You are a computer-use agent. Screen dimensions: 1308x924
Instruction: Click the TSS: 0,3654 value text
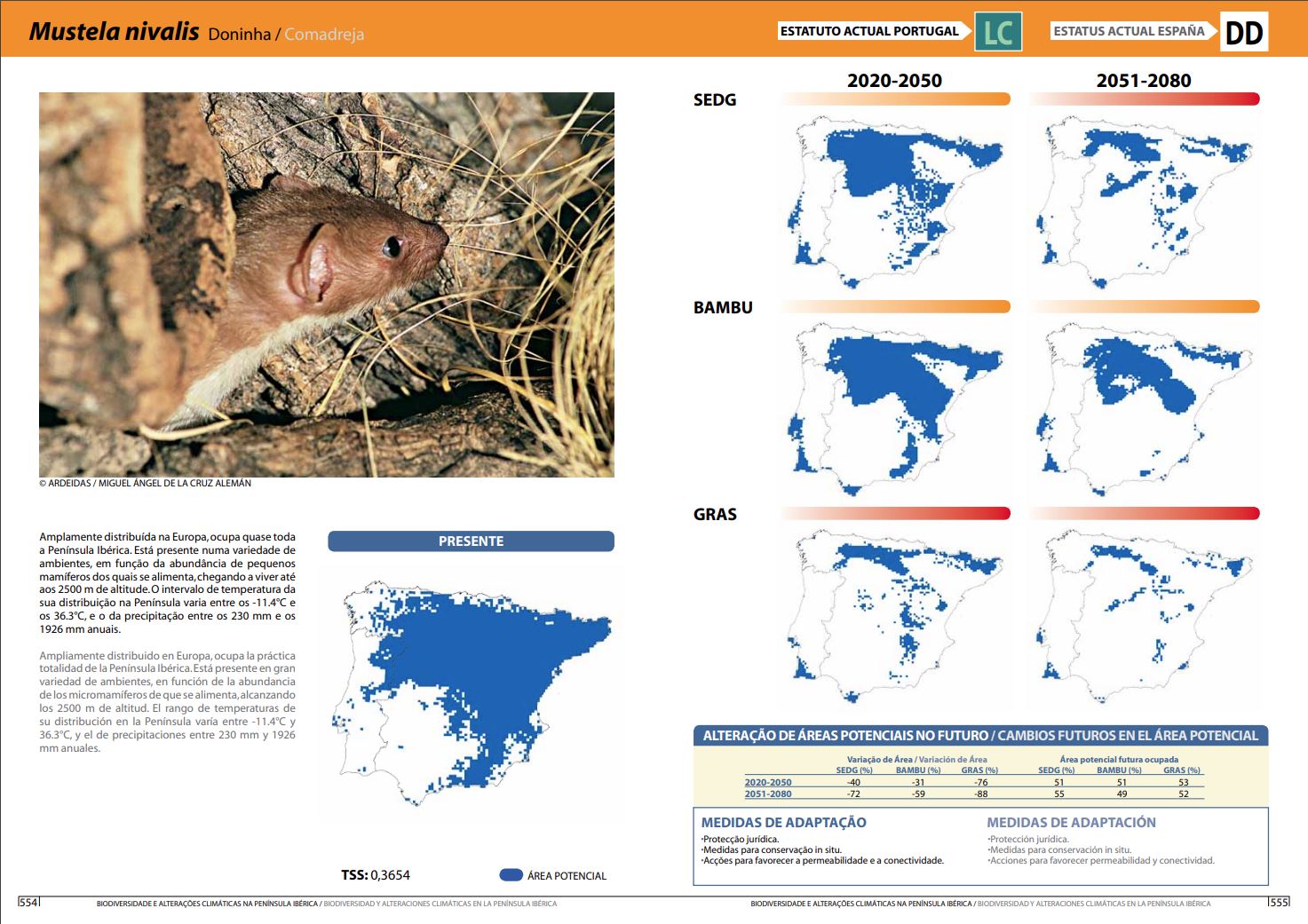click(x=376, y=875)
